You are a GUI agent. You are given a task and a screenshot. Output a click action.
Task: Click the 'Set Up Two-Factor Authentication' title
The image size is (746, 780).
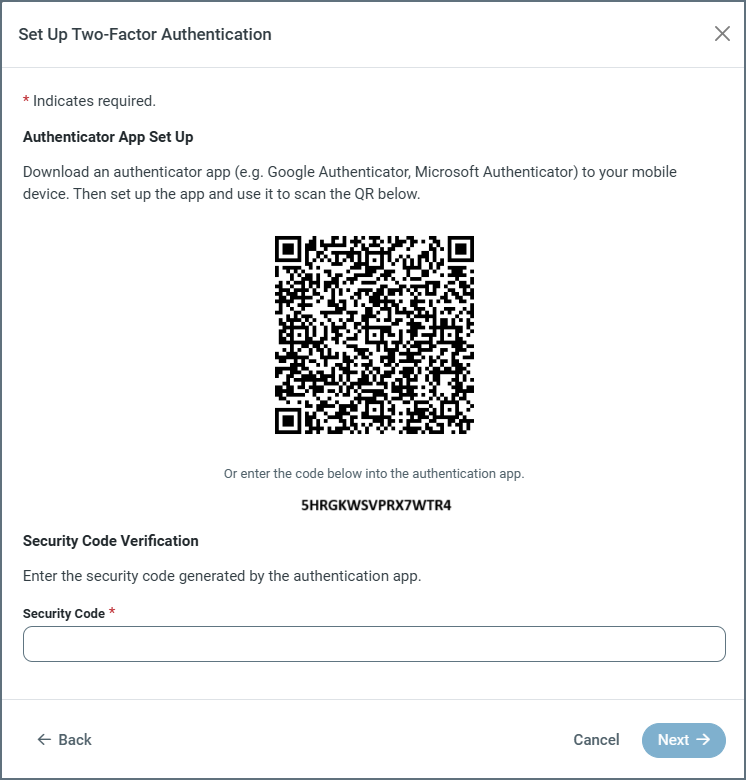point(145,34)
